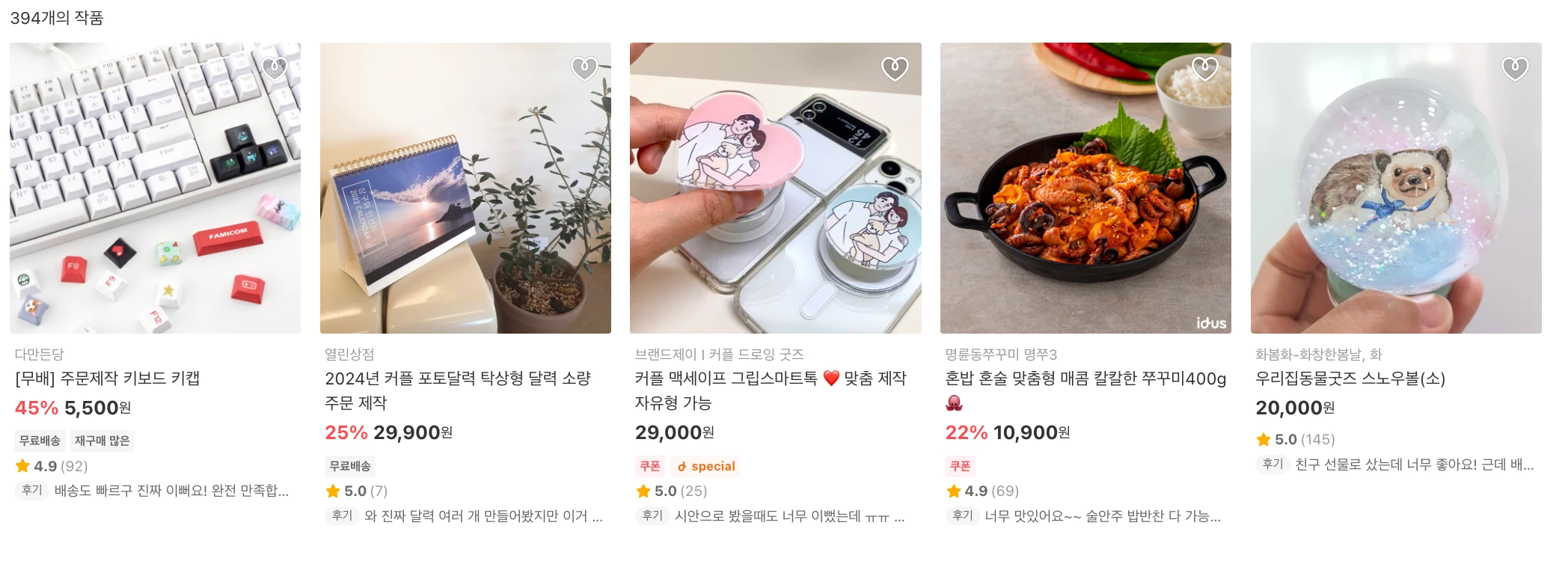
Task: Click the heart icon on the keyboard keycap product
Action: (x=274, y=67)
